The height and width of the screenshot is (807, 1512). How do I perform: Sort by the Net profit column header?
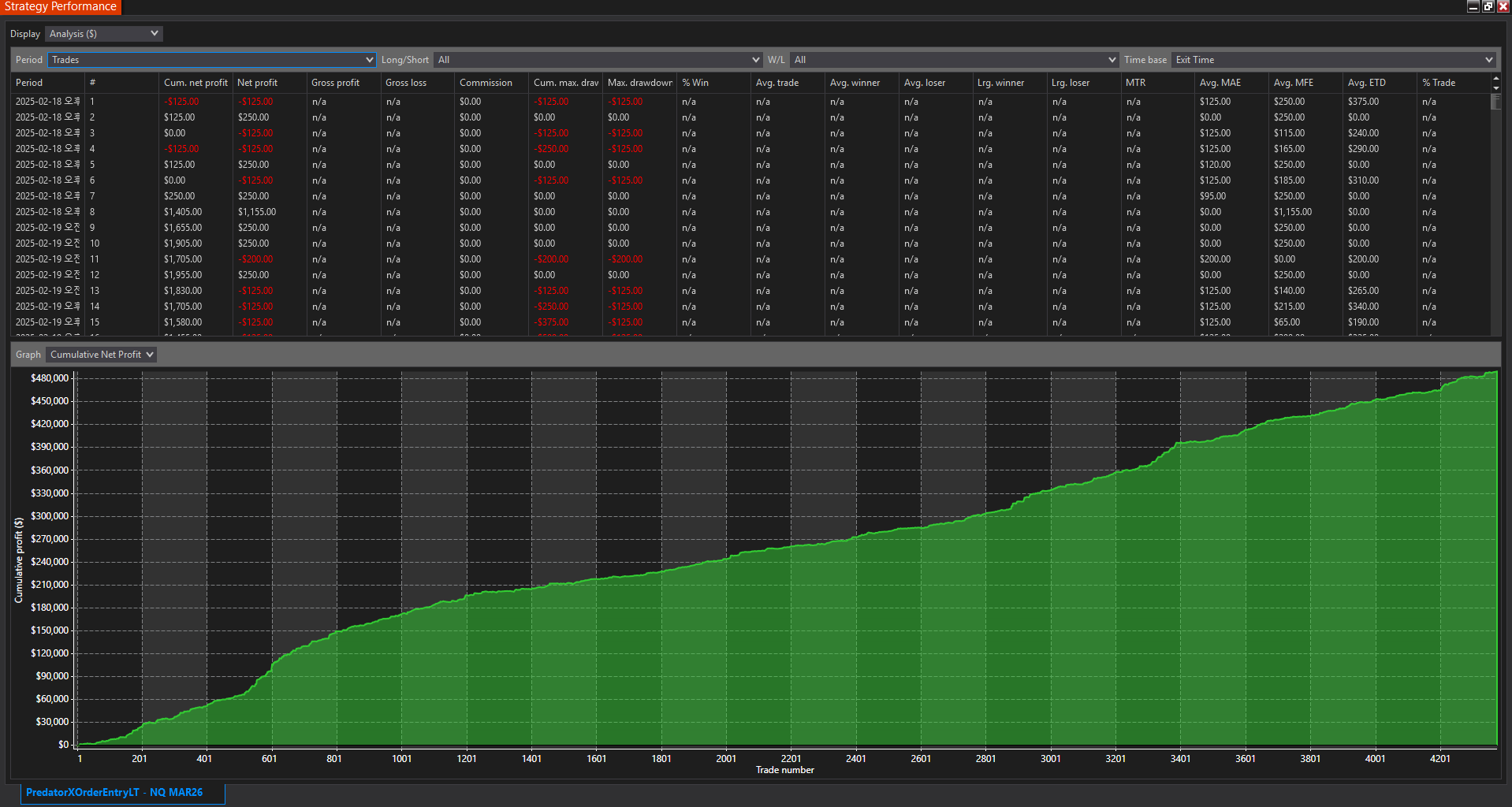[x=257, y=83]
